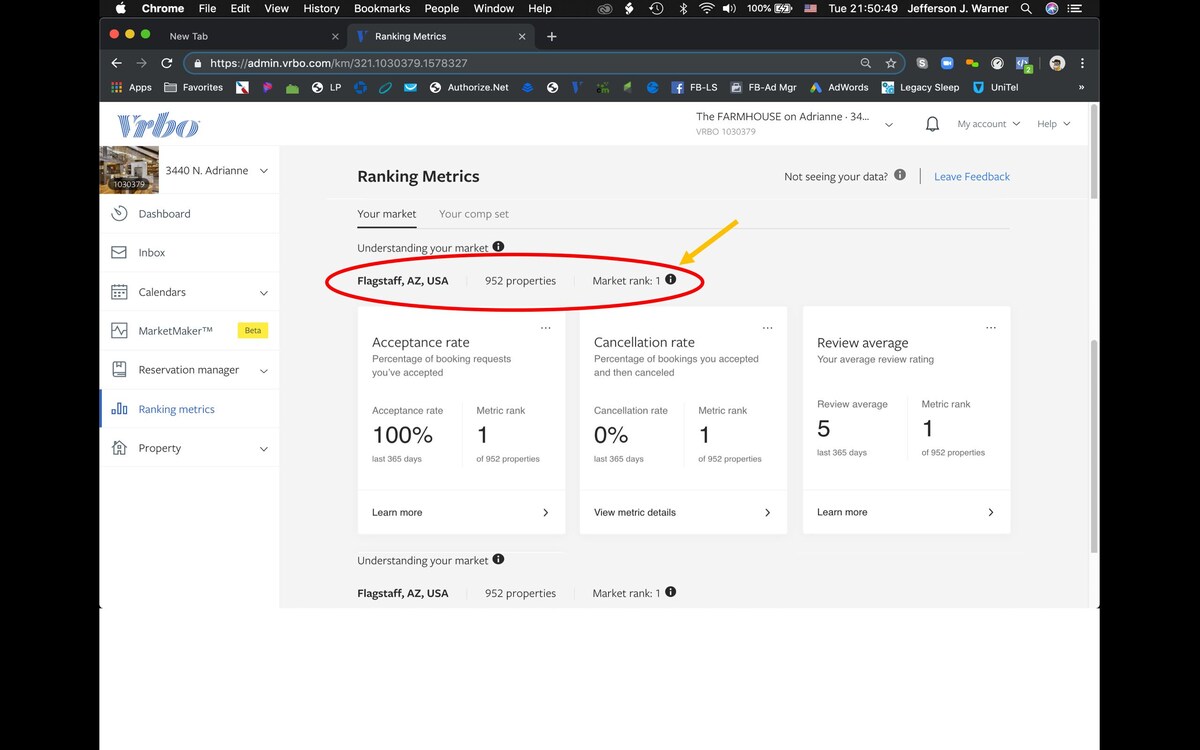The image size is (1200, 750).
Task: Click the Property house icon
Action: (119, 448)
